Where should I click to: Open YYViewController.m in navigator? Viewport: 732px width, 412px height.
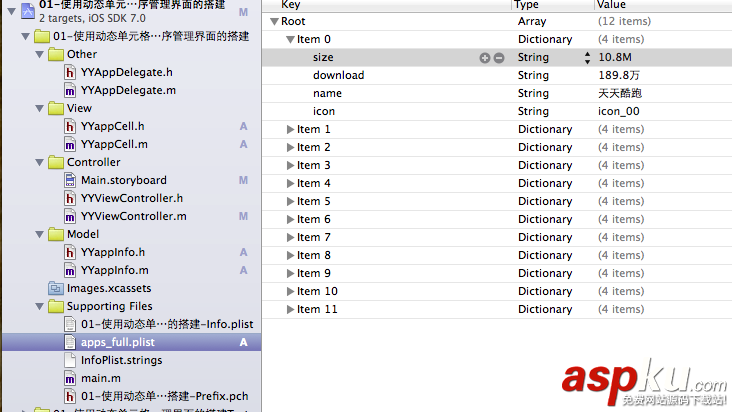(x=134, y=216)
